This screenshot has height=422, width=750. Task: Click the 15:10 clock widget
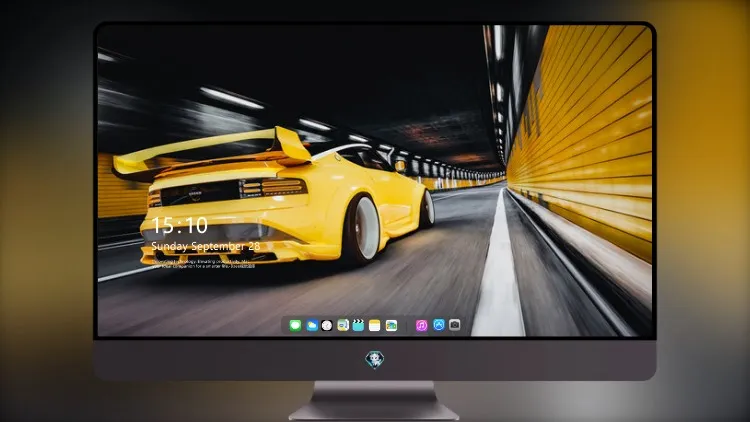pos(179,225)
